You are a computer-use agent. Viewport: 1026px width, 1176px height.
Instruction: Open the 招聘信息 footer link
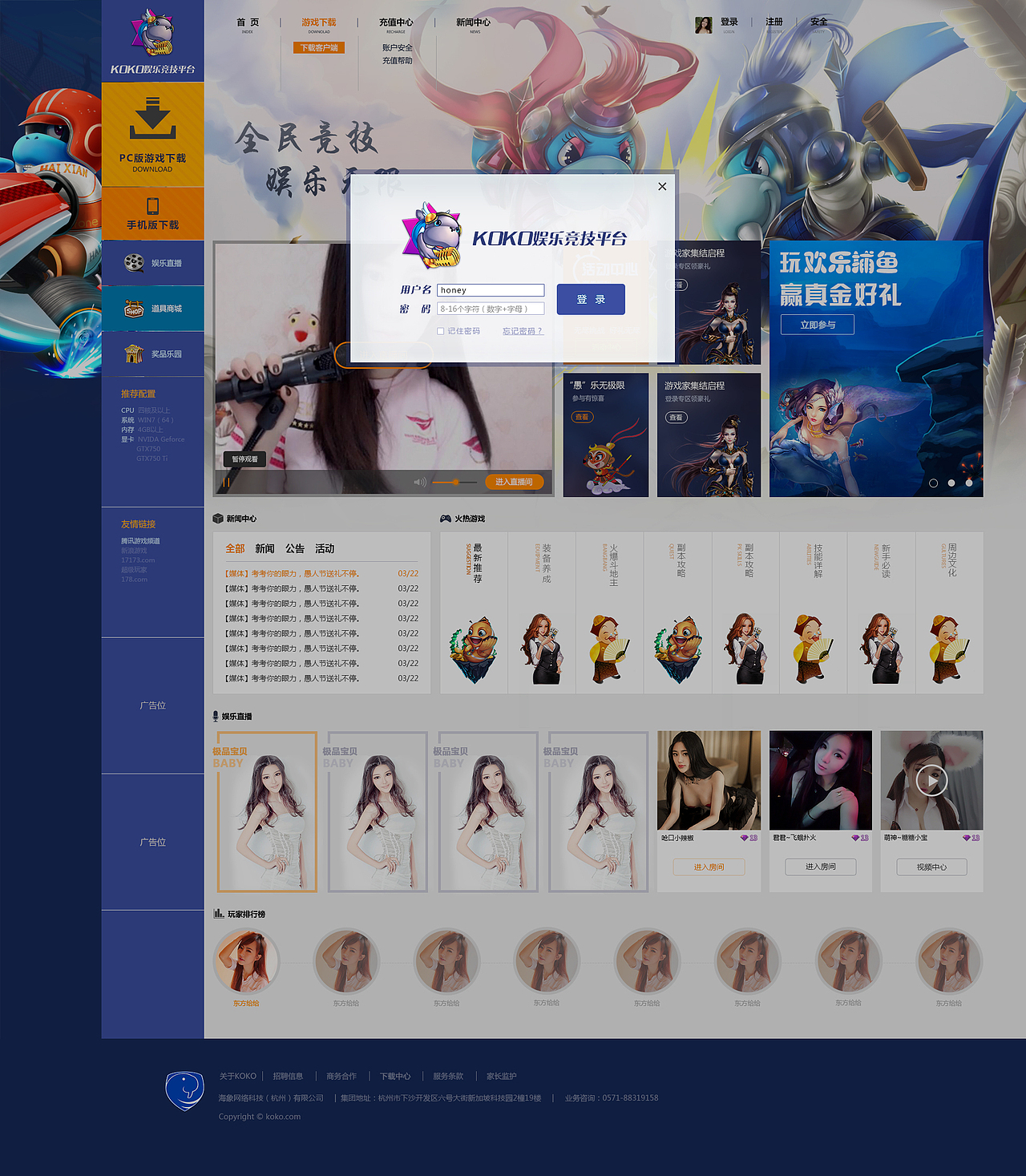pos(288,1077)
